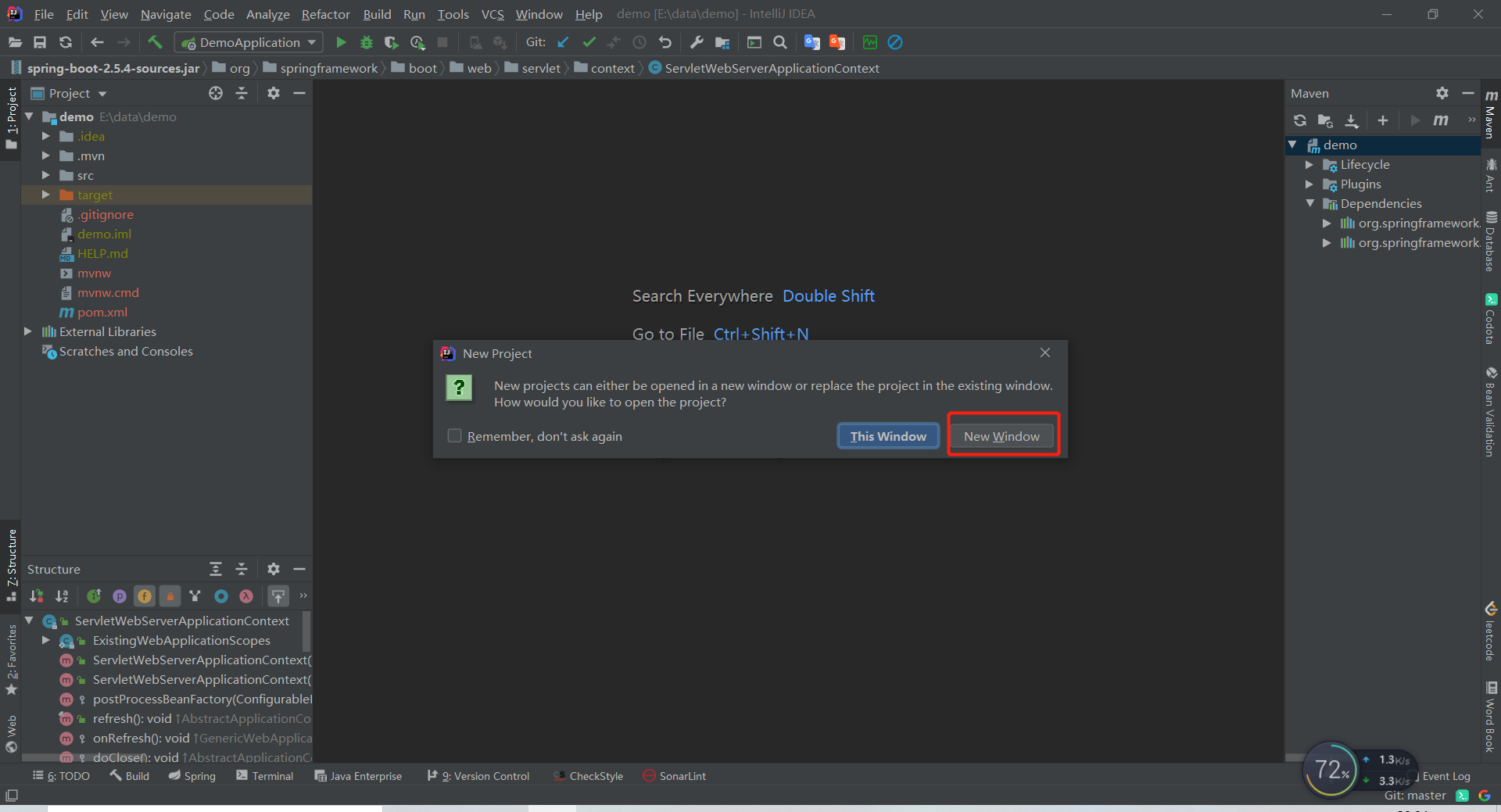This screenshot has height=812, width=1501.
Task: Expand Maven Lifecycle node
Action: pos(1309,164)
